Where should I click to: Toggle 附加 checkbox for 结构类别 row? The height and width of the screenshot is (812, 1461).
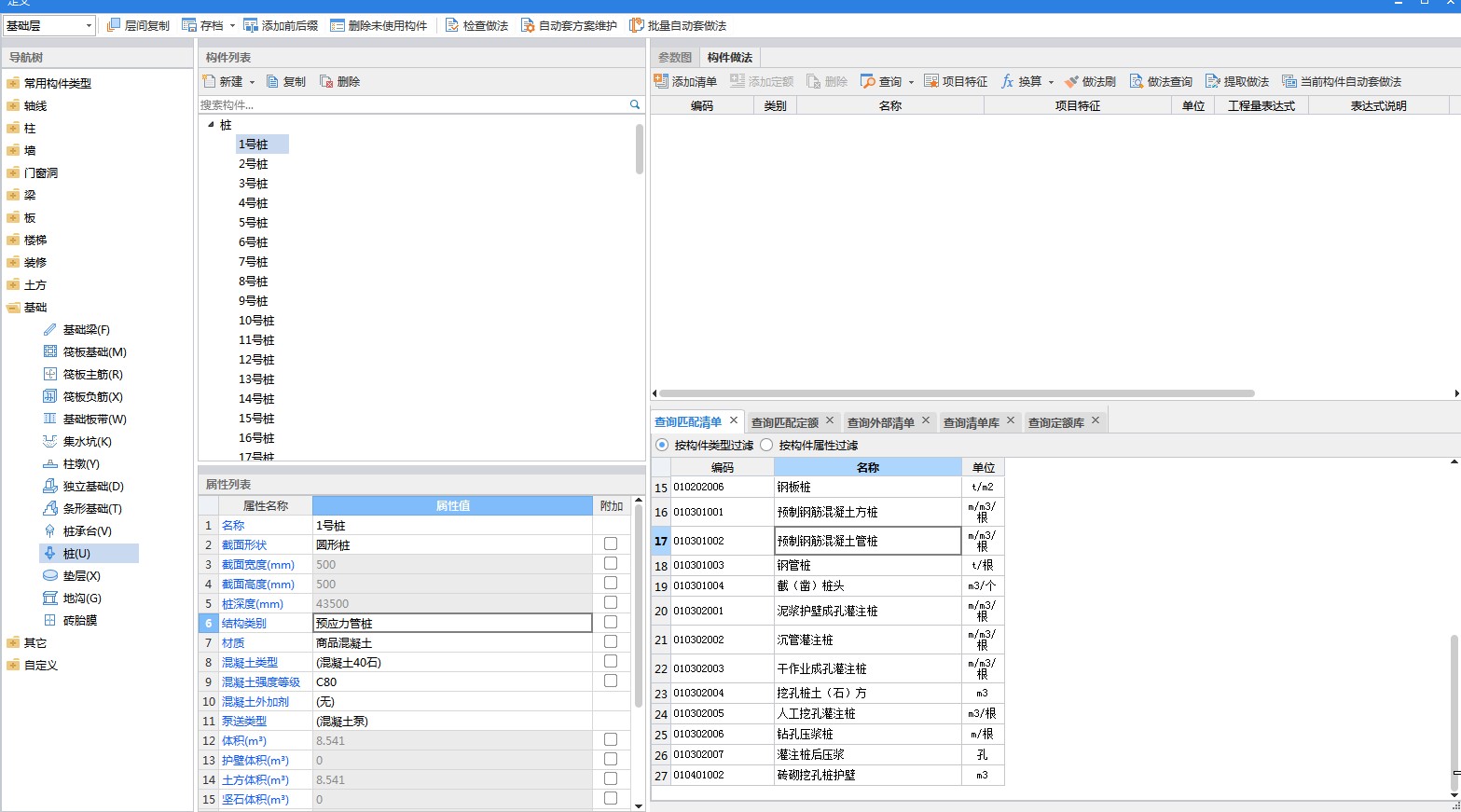[x=611, y=622]
